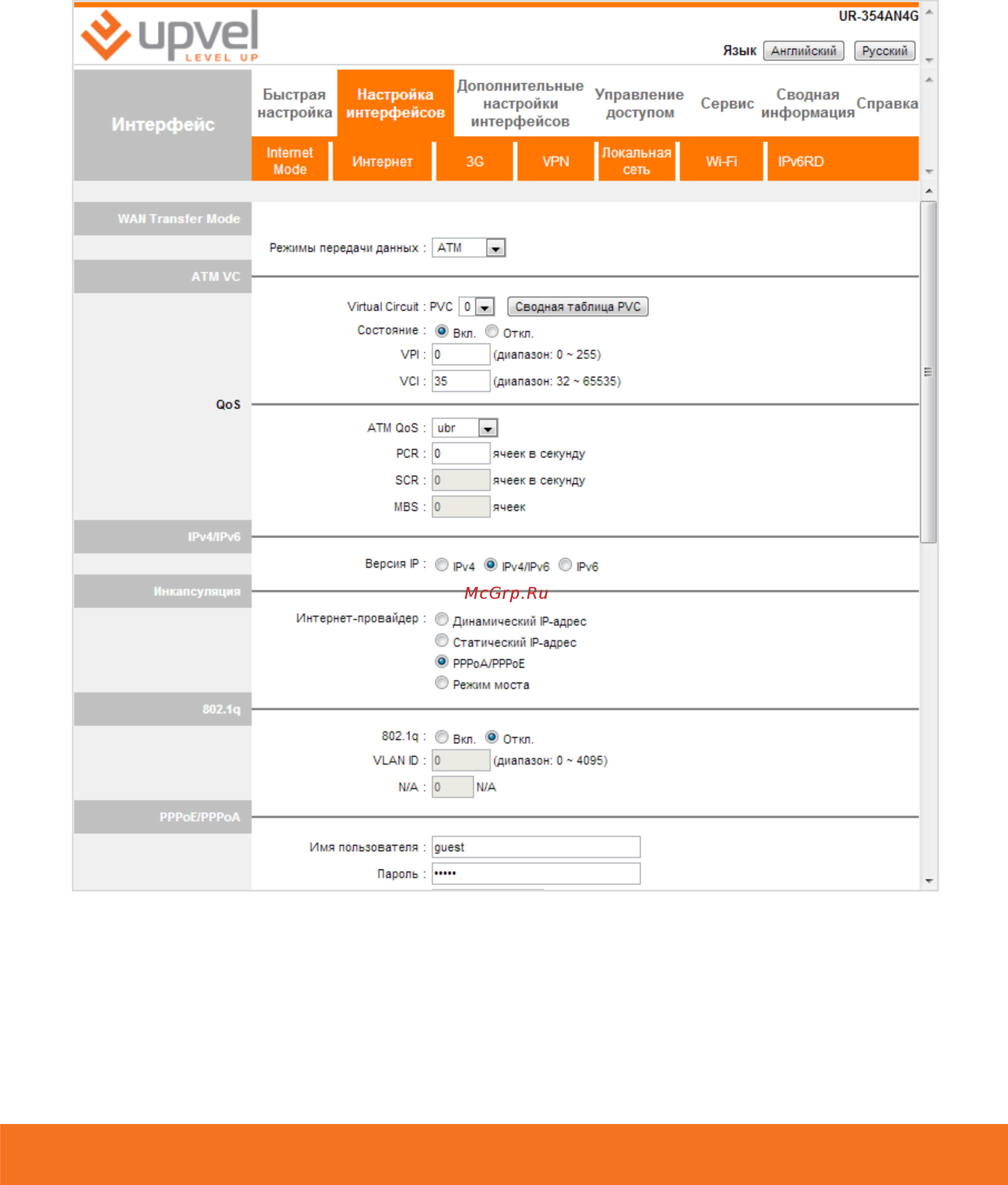Viewport: 1008px width, 1185px height.
Task: Select IPv4 IP version
Action: coord(442,565)
